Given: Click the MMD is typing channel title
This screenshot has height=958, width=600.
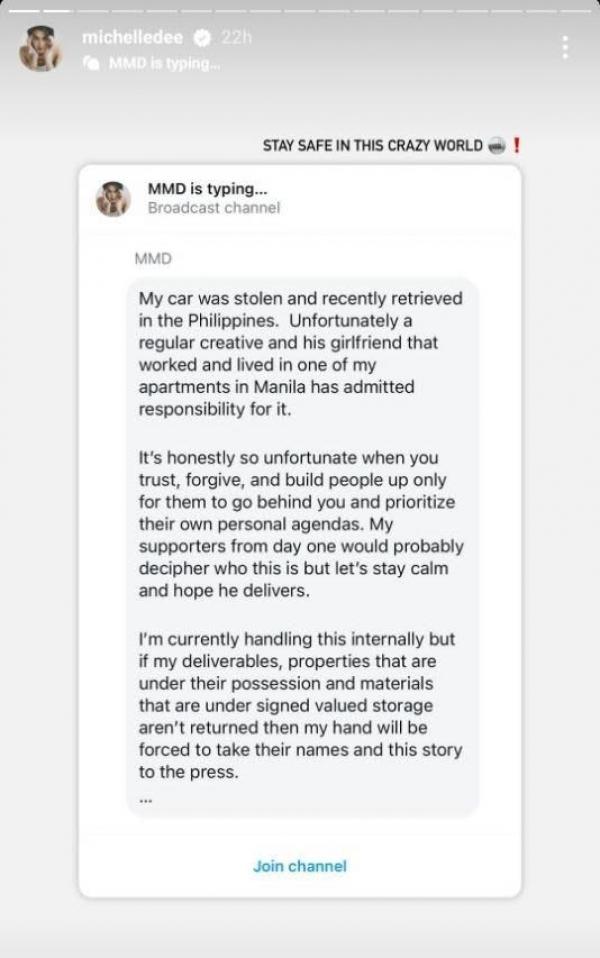Looking at the screenshot, I should pyautogui.click(x=207, y=188).
